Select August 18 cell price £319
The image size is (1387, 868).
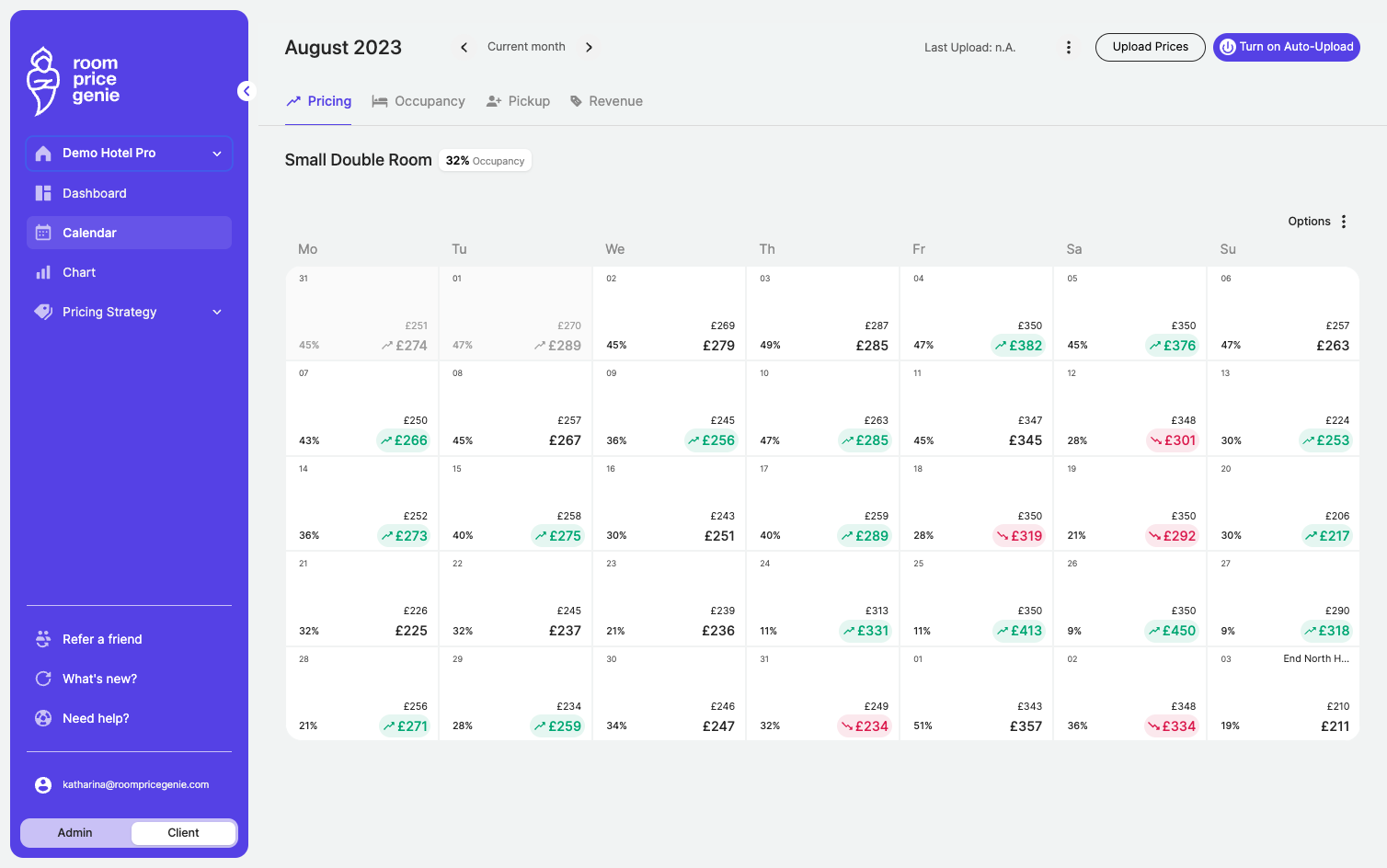1019,536
